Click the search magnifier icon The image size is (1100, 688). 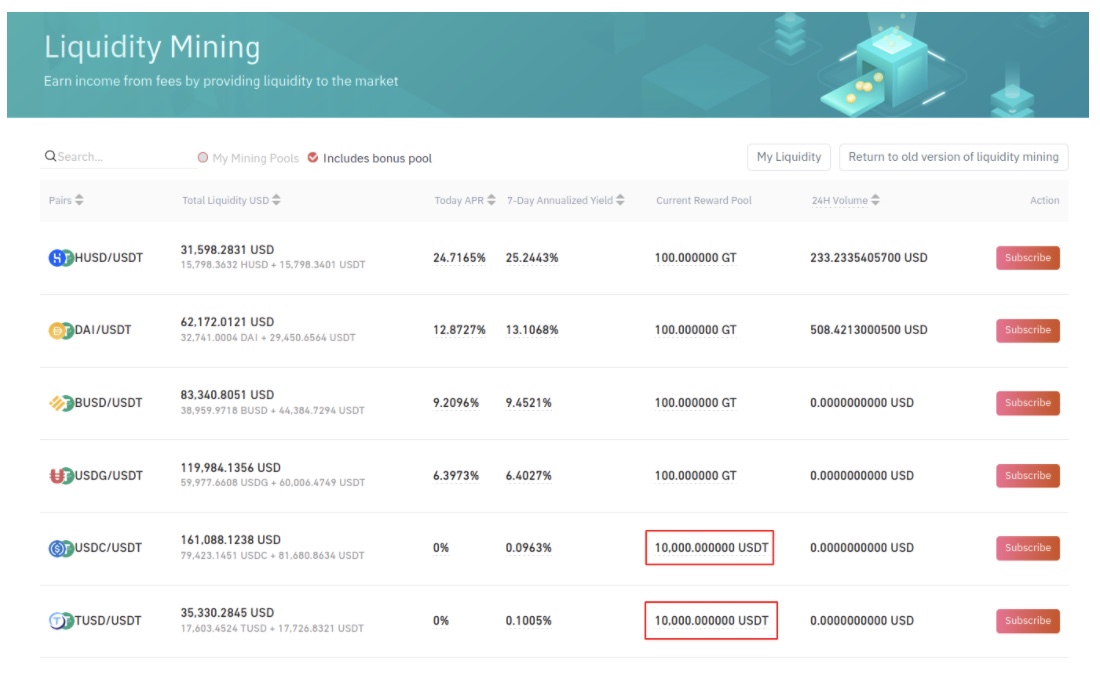[x=50, y=157]
